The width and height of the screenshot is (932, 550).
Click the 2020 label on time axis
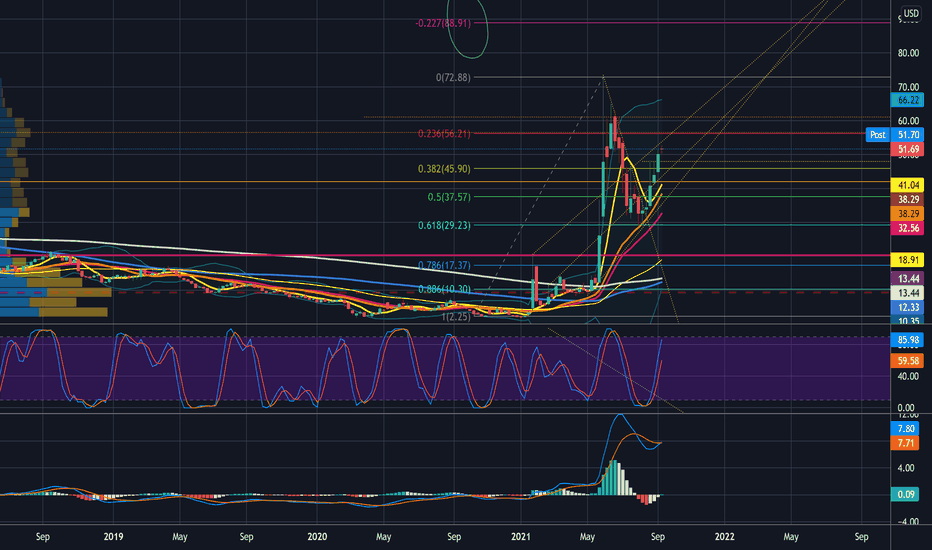(317, 536)
